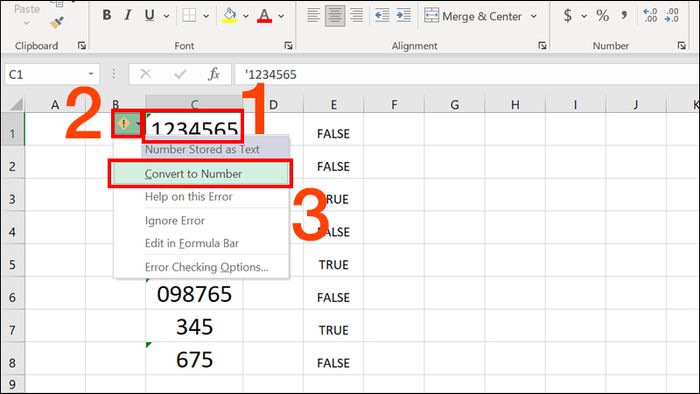Decrease decimal places
Screen dimensions: 700x394
pos(671,16)
